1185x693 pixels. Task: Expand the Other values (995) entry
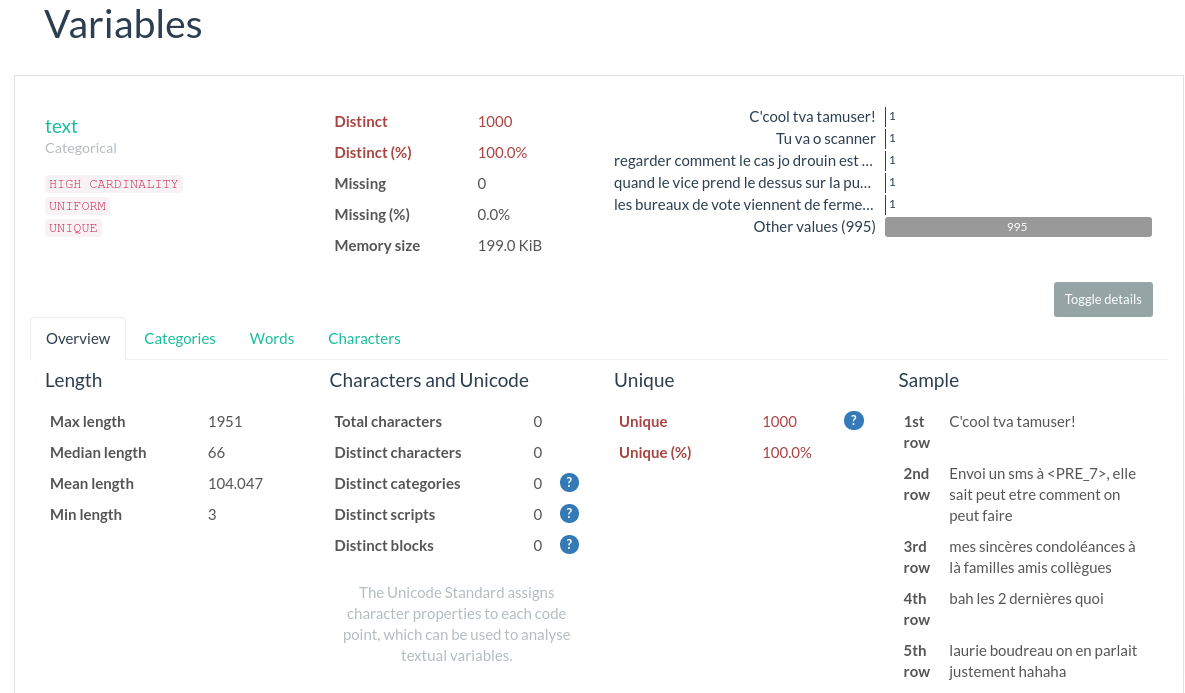(815, 227)
